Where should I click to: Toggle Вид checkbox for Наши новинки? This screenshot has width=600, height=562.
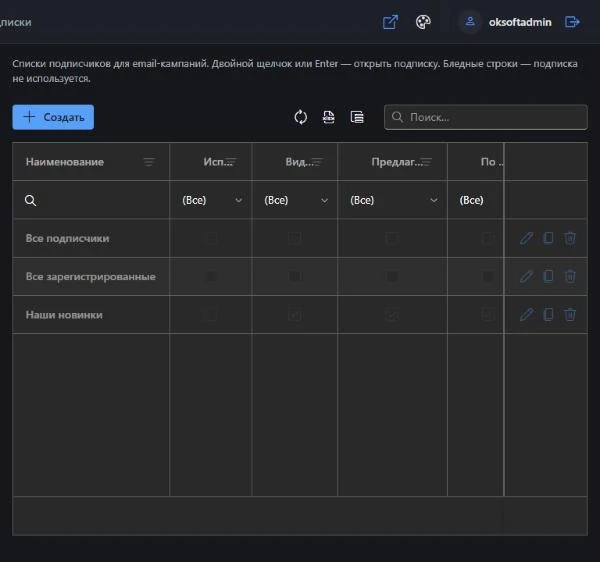pyautogui.click(x=294, y=315)
